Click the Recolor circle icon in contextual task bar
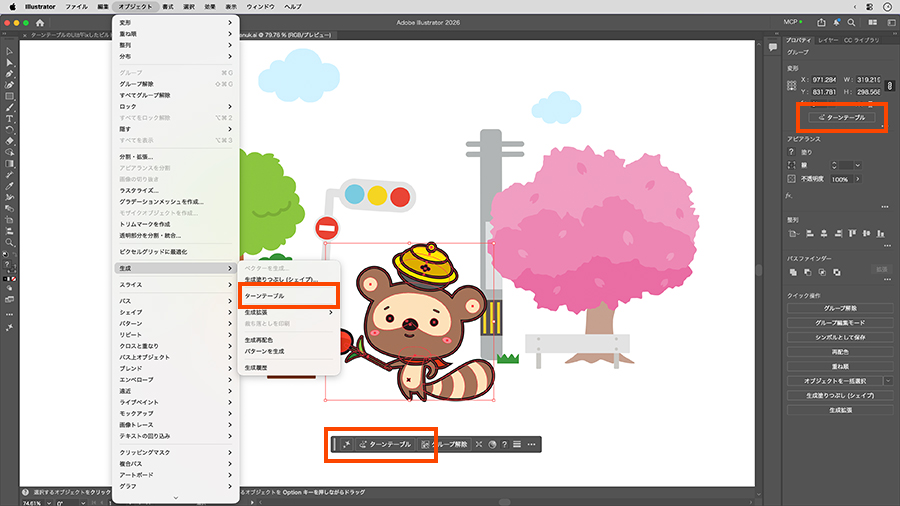Image resolution: width=900 pixels, height=506 pixels. 492,445
